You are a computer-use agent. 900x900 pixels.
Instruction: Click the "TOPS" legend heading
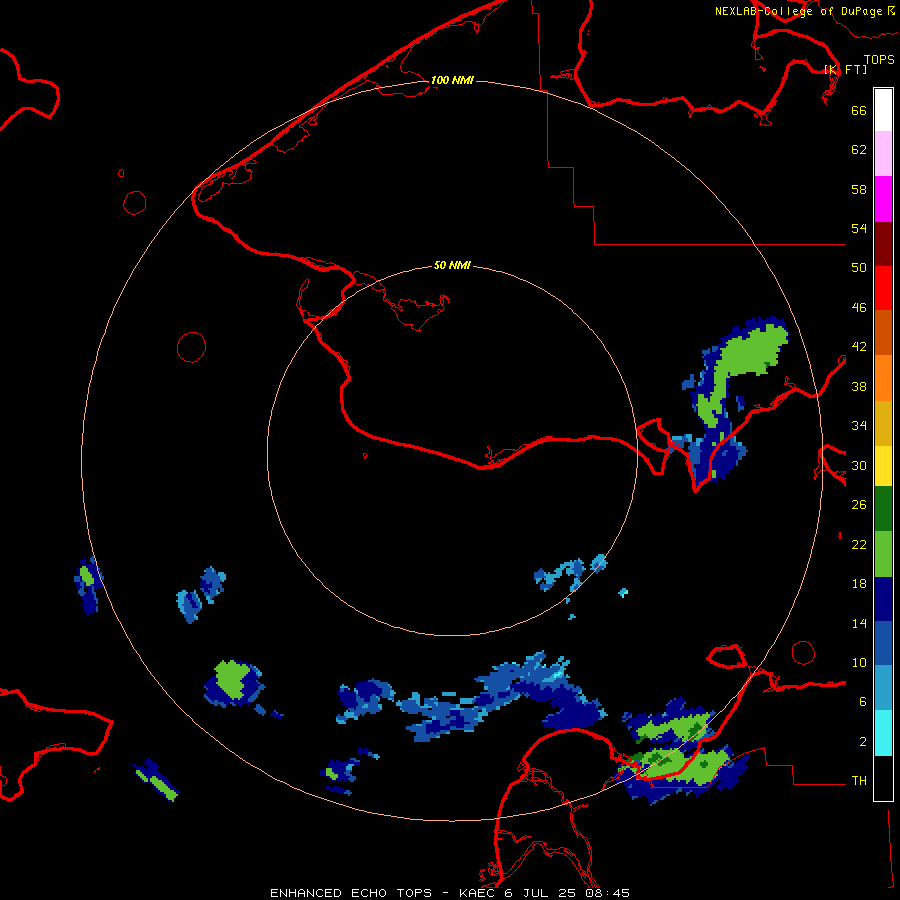(879, 59)
